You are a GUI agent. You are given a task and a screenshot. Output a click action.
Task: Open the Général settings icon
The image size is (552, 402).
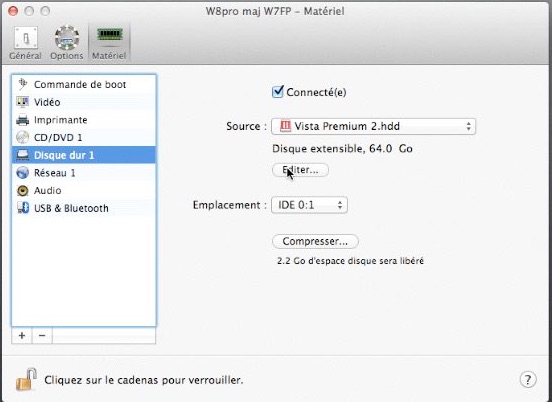pos(25,38)
